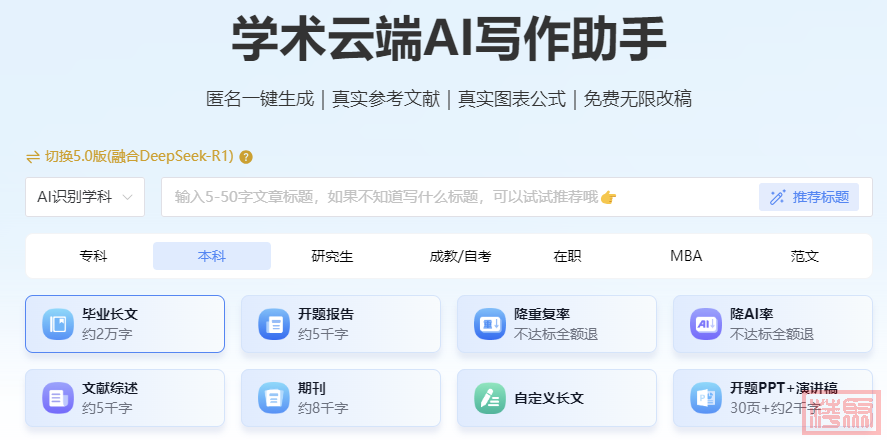Click the 自定义长文 pencil icon
The width and height of the screenshot is (887, 440).
490,398
